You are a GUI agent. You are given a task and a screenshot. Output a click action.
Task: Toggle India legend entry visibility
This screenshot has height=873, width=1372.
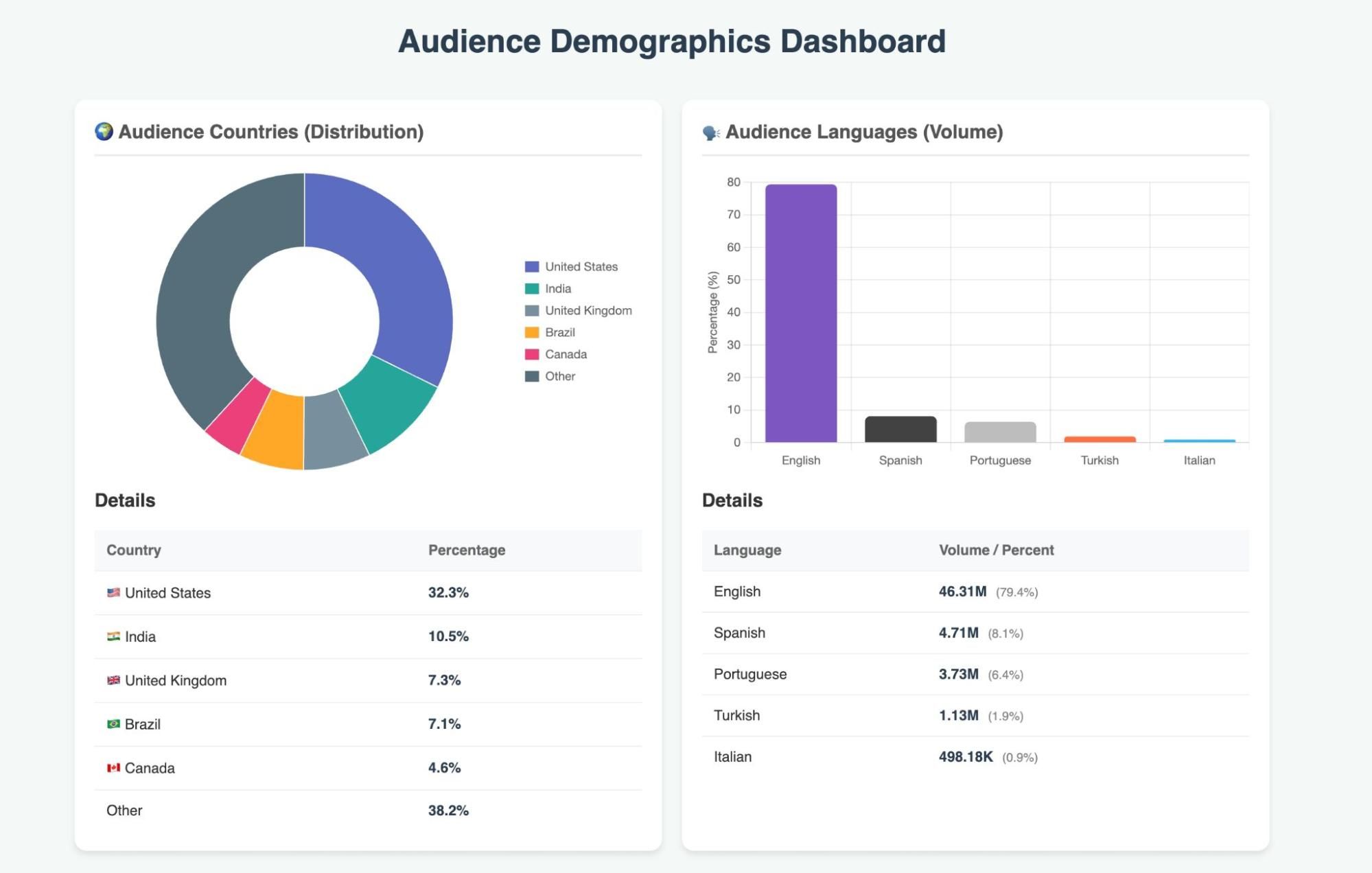557,289
